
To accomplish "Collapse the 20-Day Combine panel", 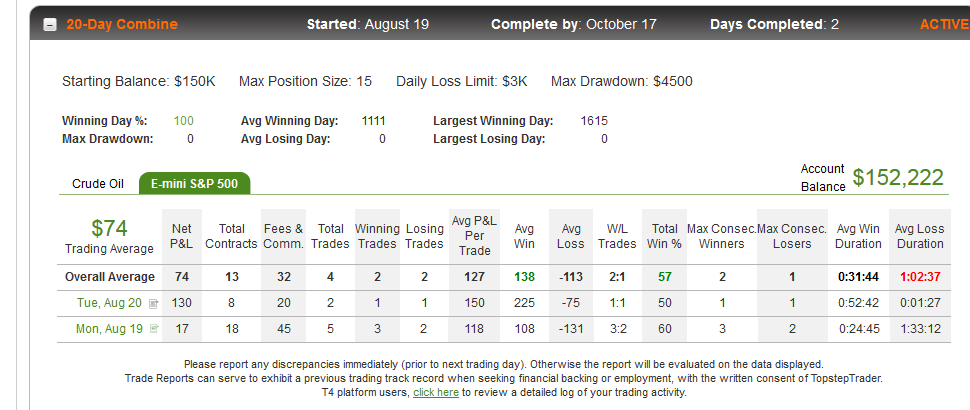I will pos(50,25).
